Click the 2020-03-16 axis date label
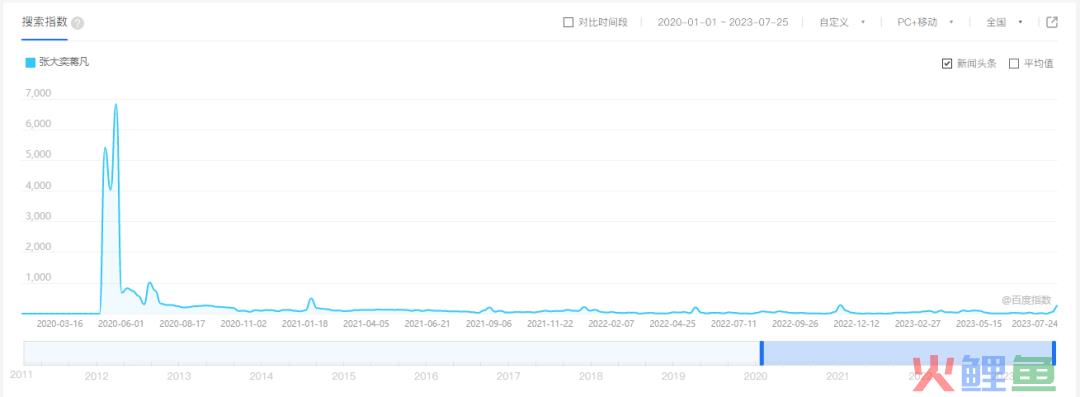The width and height of the screenshot is (1080, 397). click(59, 323)
